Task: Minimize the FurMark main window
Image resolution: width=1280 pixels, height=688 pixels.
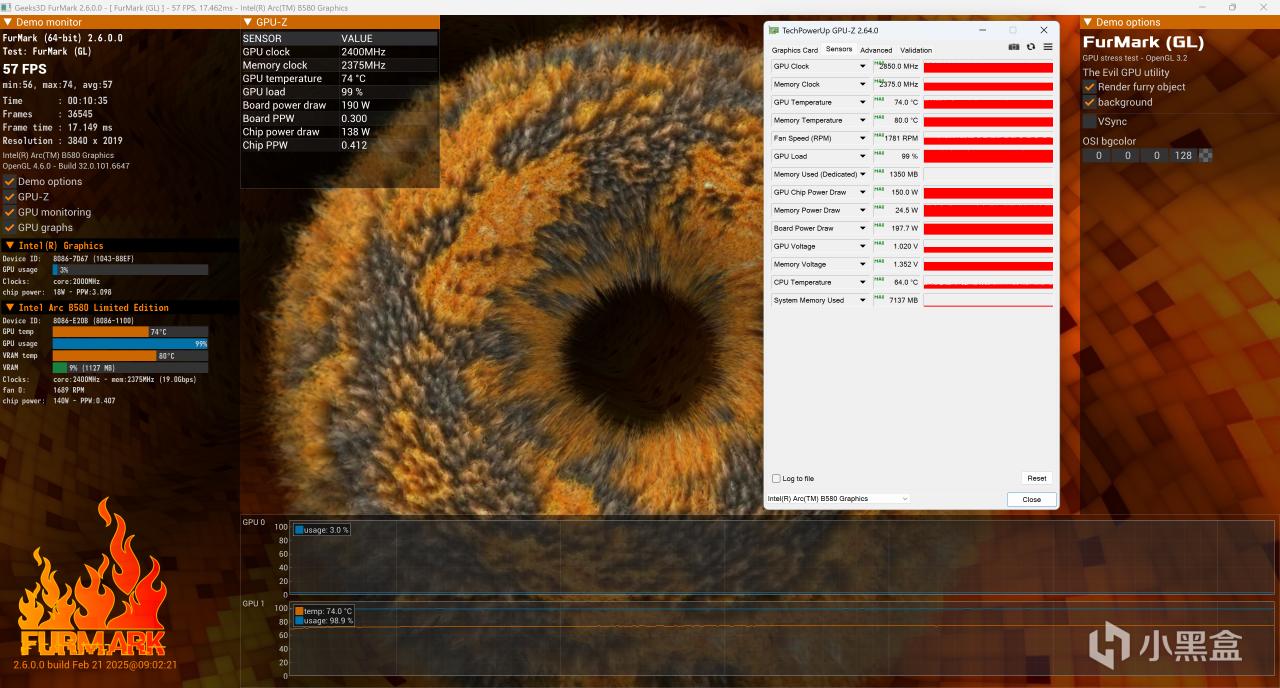Action: tap(1205, 7)
